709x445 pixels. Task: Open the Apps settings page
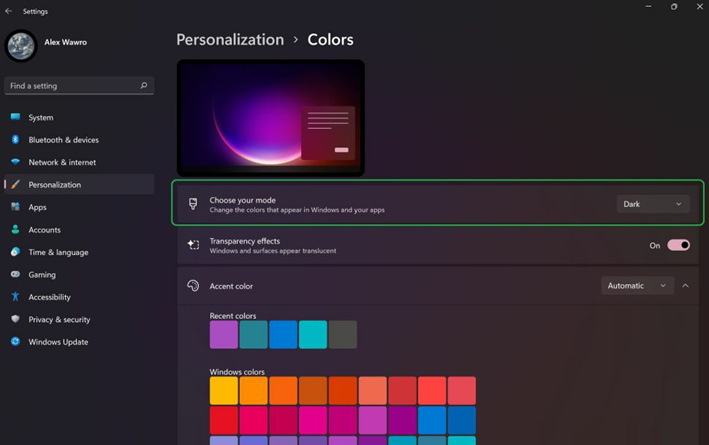[37, 207]
